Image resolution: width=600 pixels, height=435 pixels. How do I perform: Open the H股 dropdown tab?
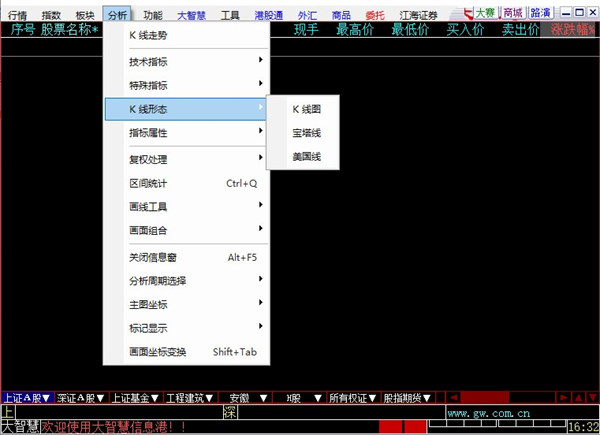[x=298, y=398]
